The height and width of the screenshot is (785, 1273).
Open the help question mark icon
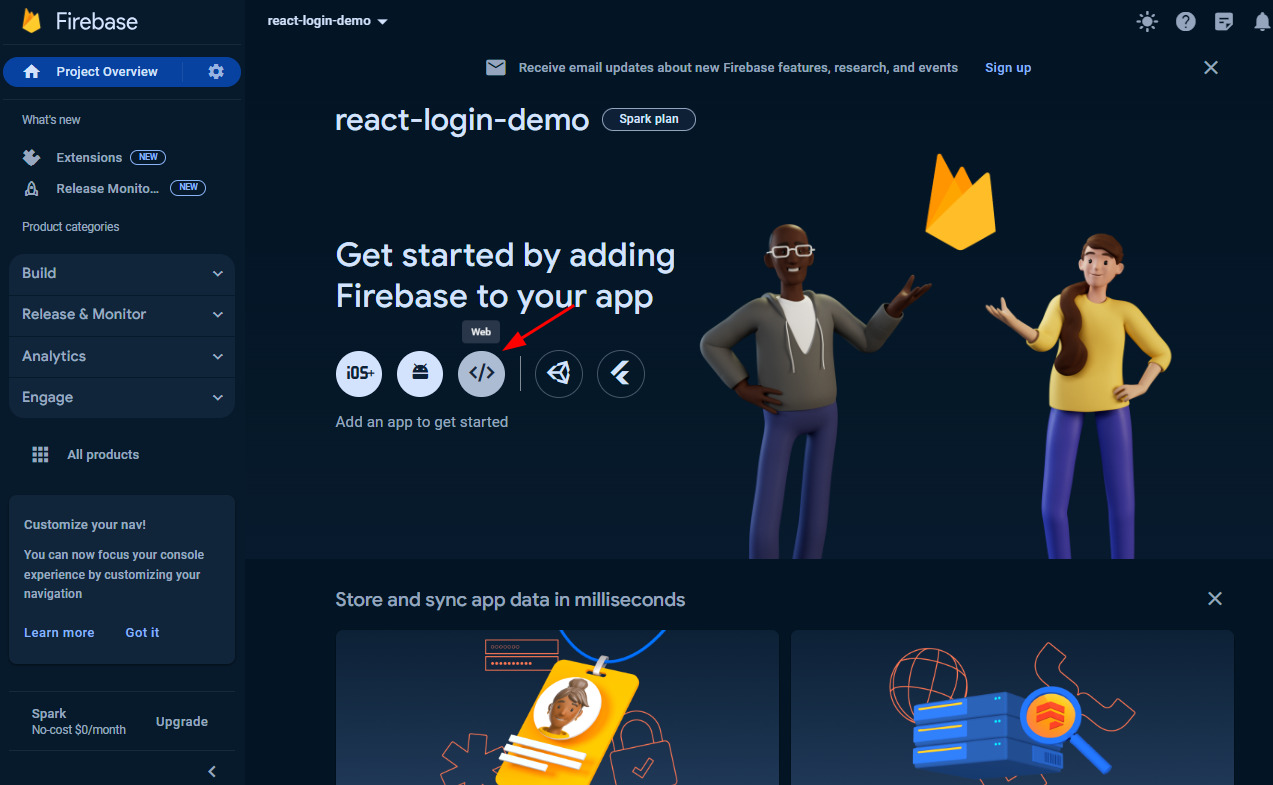pos(1186,21)
